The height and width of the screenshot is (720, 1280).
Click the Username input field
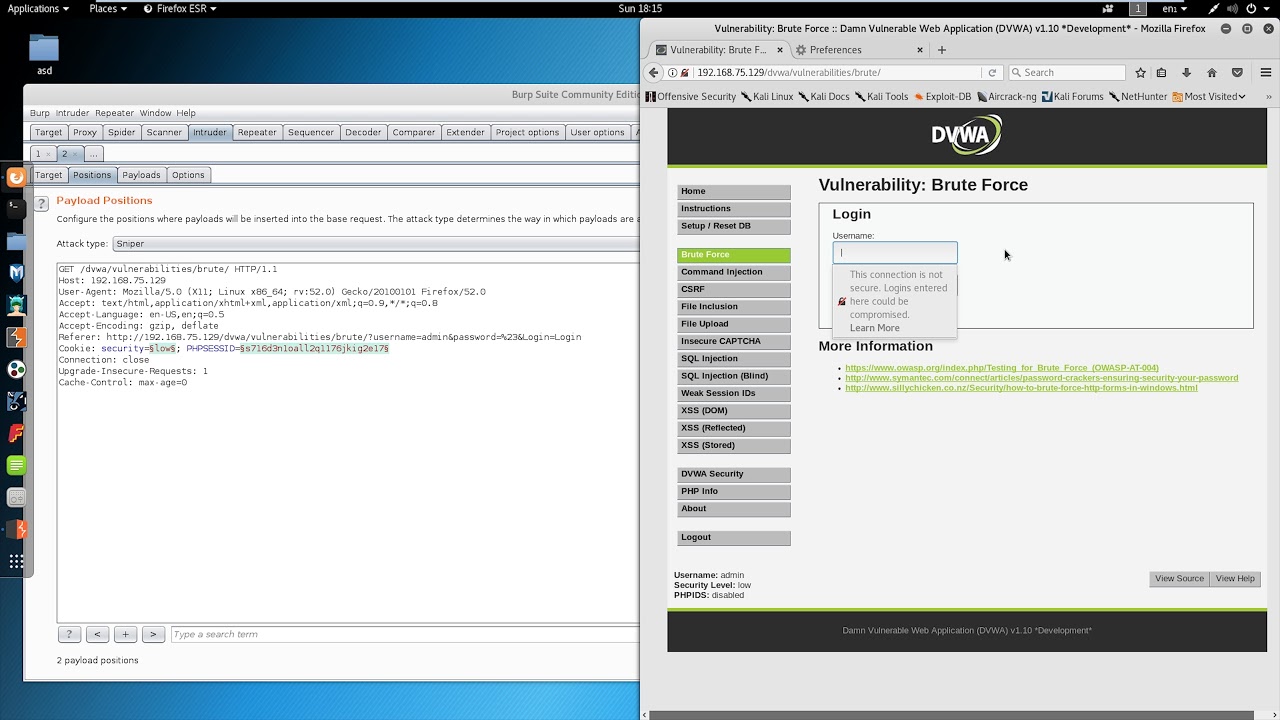(895, 253)
